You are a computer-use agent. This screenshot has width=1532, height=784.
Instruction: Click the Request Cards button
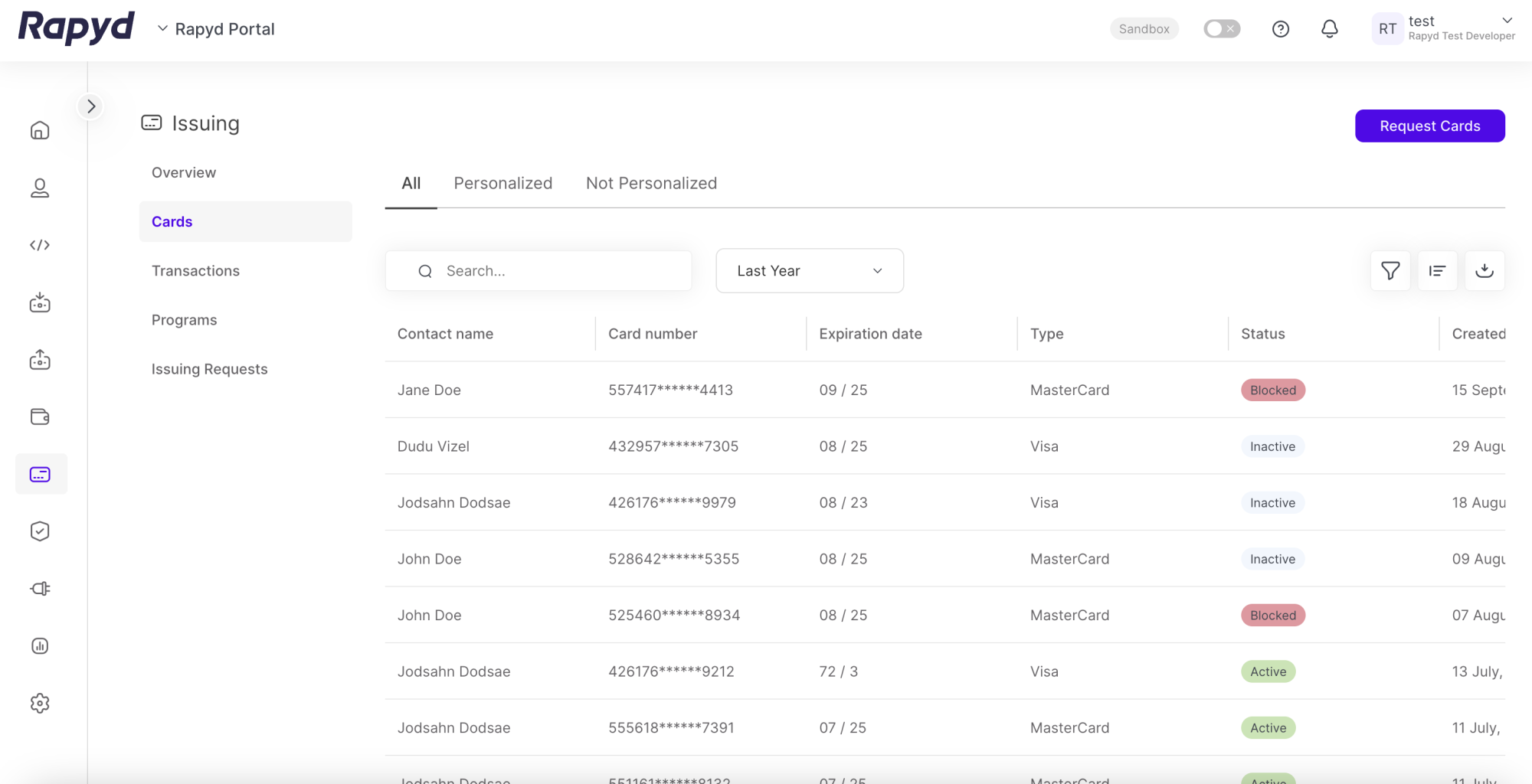tap(1429, 126)
